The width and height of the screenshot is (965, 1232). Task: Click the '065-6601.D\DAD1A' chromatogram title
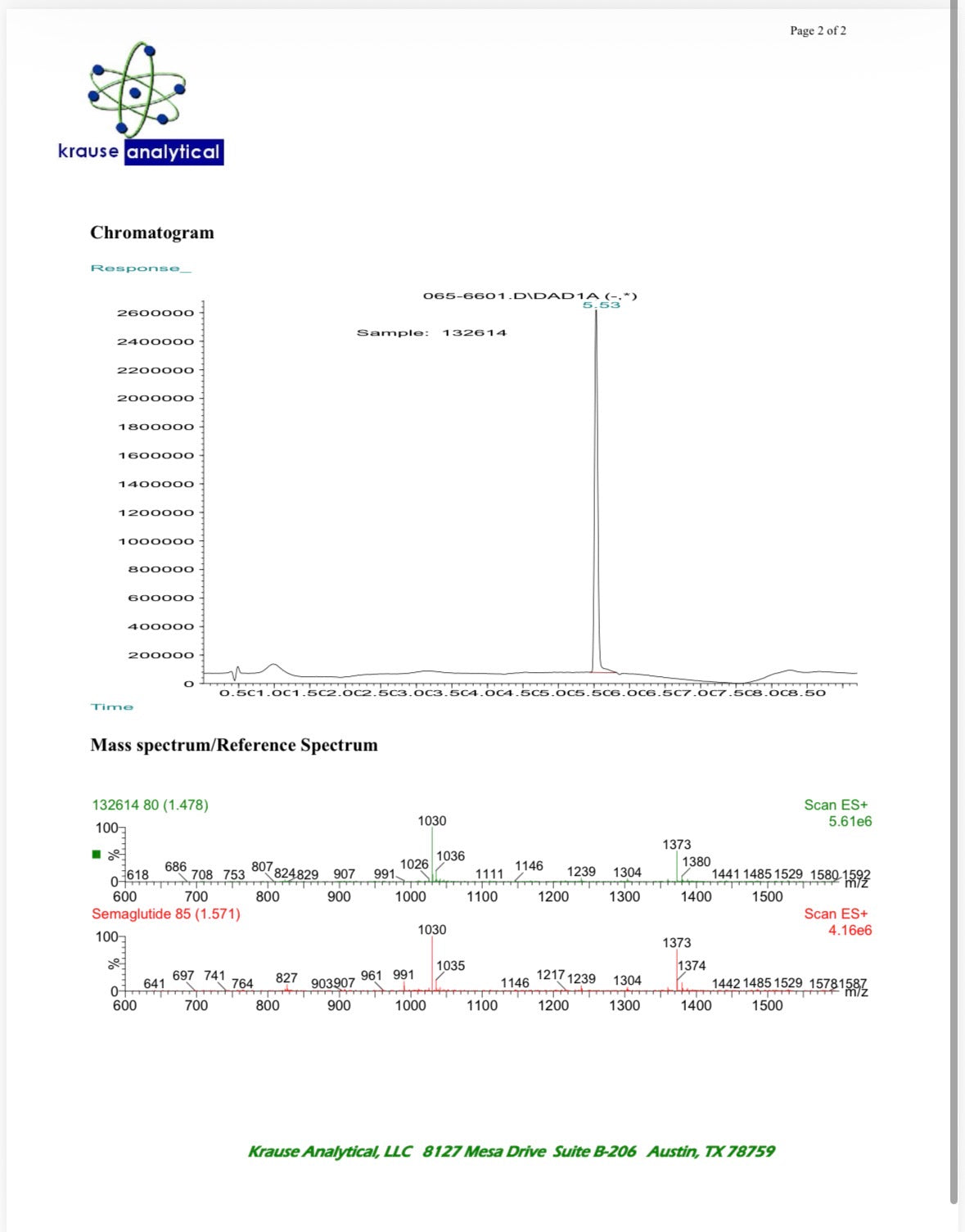[530, 296]
